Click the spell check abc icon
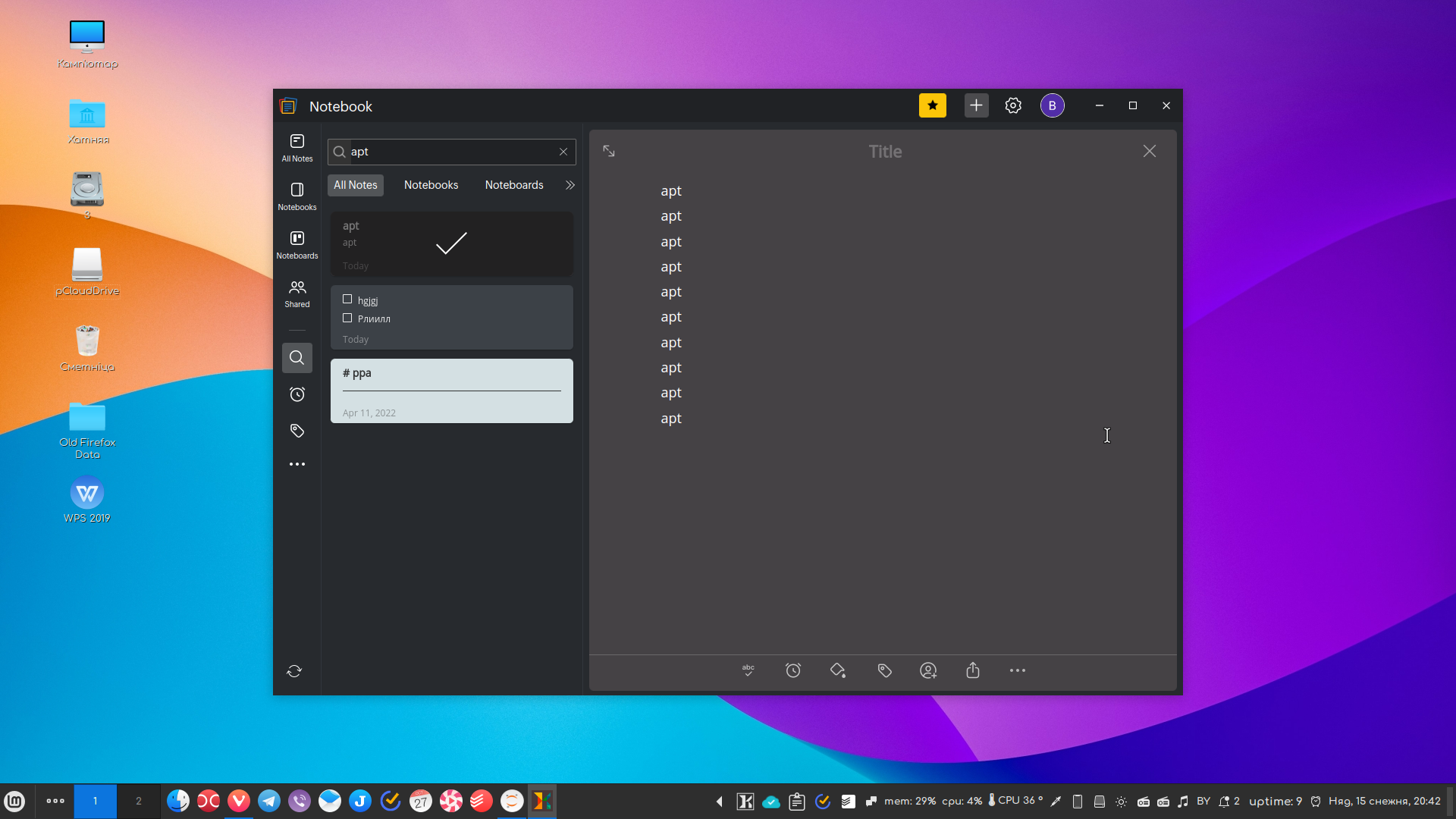 click(x=748, y=670)
